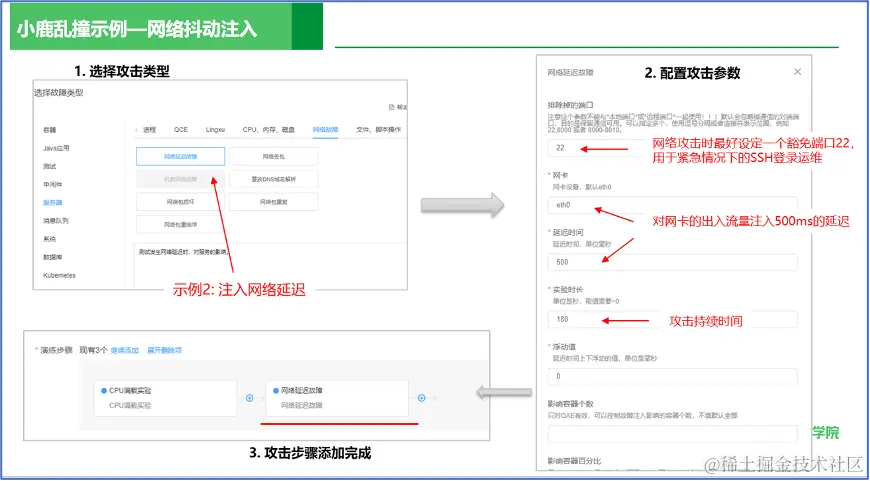The height and width of the screenshot is (481, 870).
Task: Click the 选择故障类型 dialog title
Action: [x=59, y=93]
